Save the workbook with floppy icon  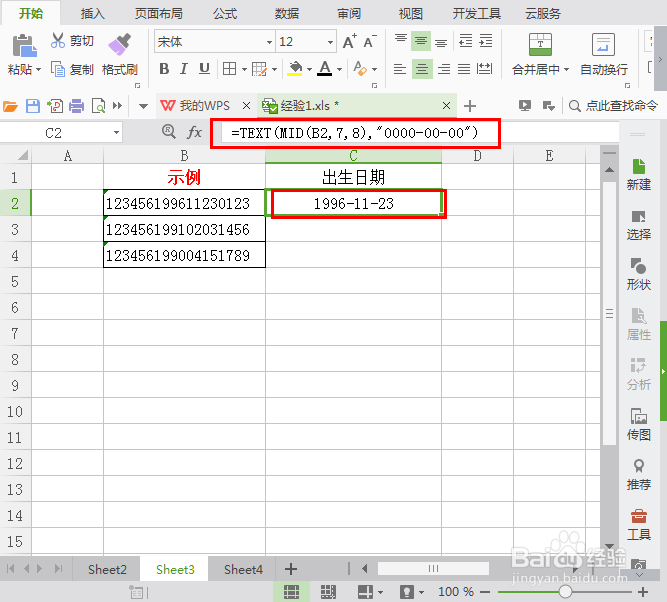pos(33,106)
